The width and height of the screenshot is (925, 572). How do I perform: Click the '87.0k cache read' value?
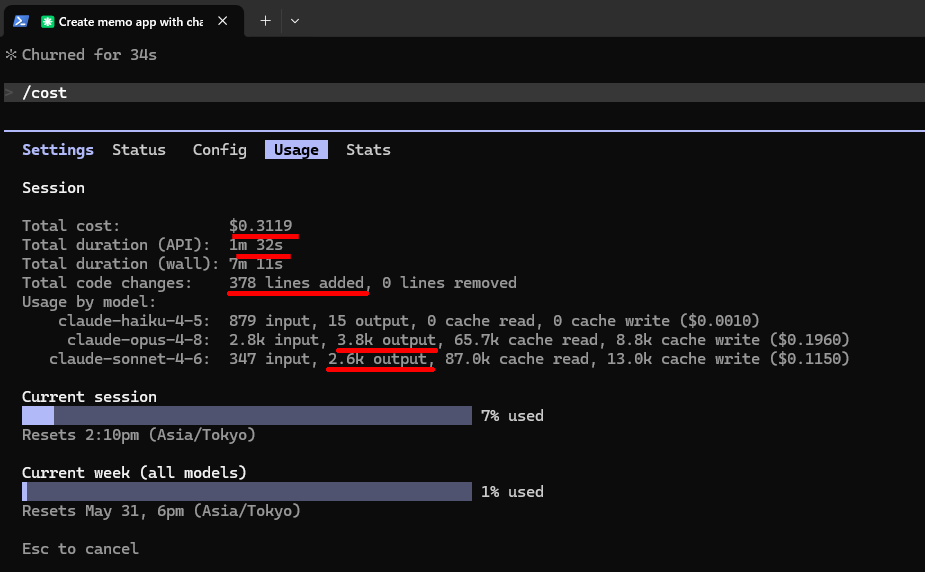tap(517, 359)
